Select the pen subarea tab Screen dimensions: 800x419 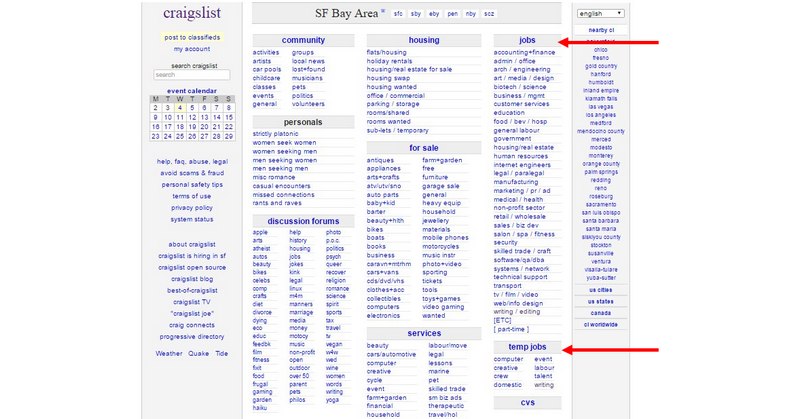coord(453,14)
